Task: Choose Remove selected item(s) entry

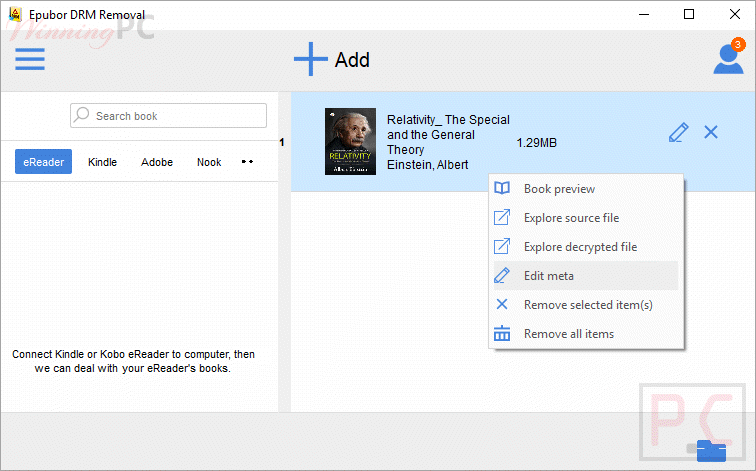Action: [586, 304]
